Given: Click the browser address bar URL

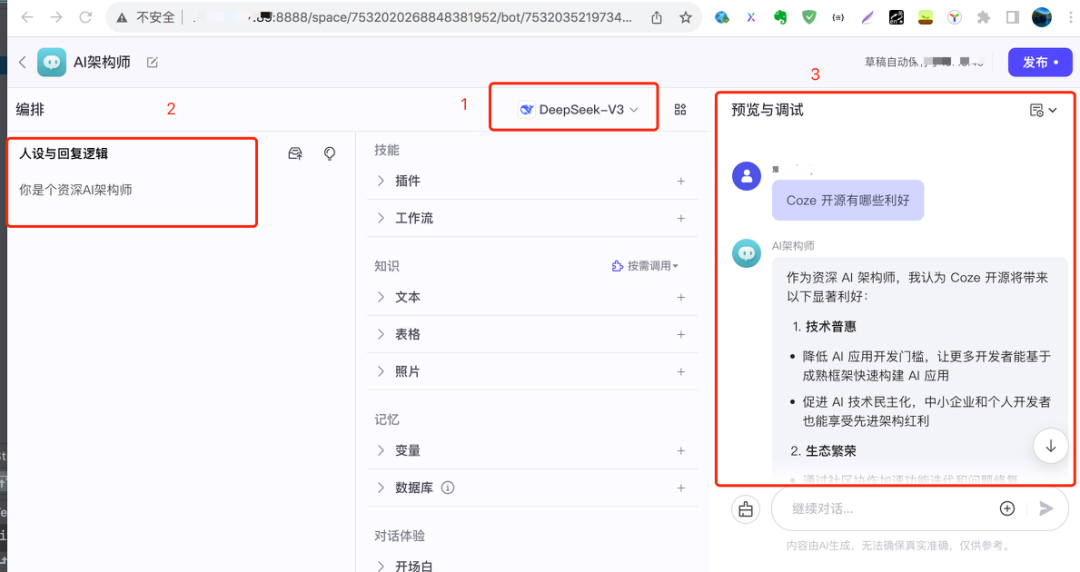Looking at the screenshot, I should point(411,17).
